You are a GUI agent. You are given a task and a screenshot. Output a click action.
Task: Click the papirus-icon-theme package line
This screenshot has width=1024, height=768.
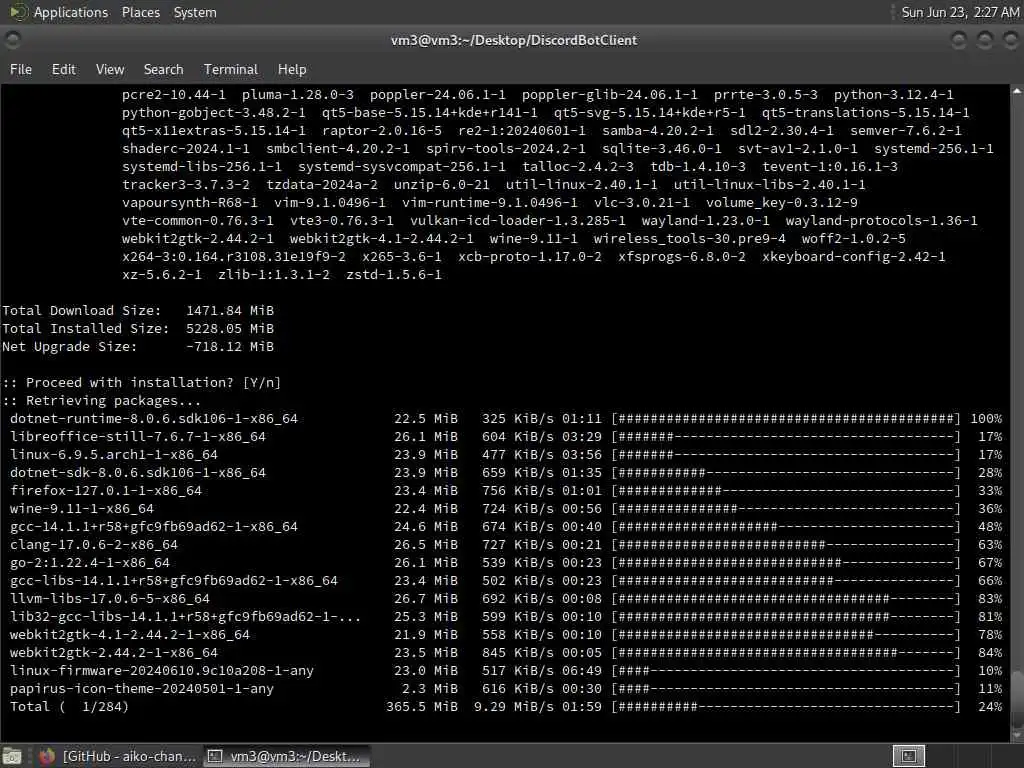[505, 689]
